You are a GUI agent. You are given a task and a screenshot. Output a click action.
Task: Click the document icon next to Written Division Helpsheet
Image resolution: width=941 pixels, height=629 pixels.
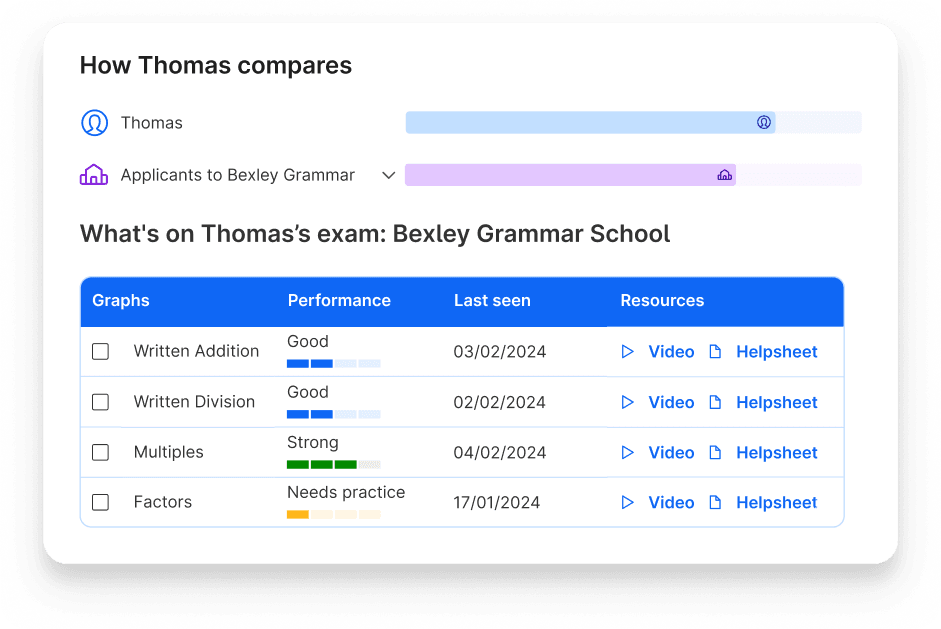tap(715, 402)
